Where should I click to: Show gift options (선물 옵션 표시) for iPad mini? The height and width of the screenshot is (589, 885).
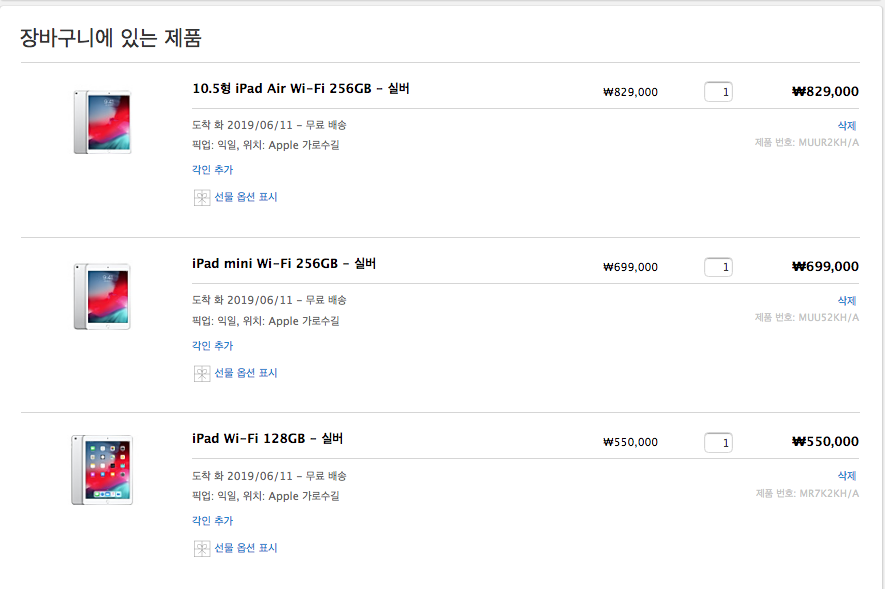pos(246,373)
